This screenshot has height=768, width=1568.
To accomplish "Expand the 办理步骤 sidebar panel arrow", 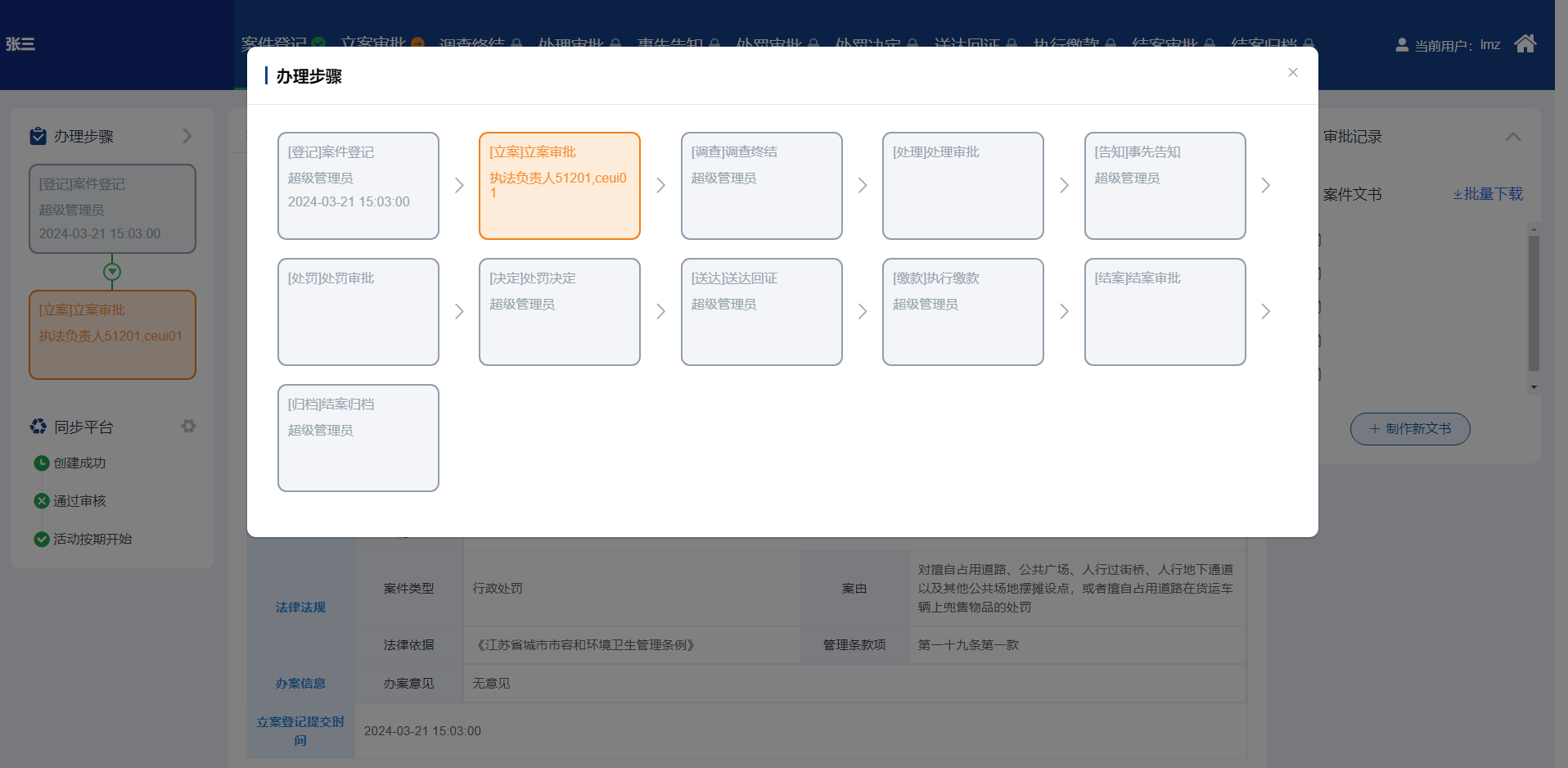I will pyautogui.click(x=187, y=136).
